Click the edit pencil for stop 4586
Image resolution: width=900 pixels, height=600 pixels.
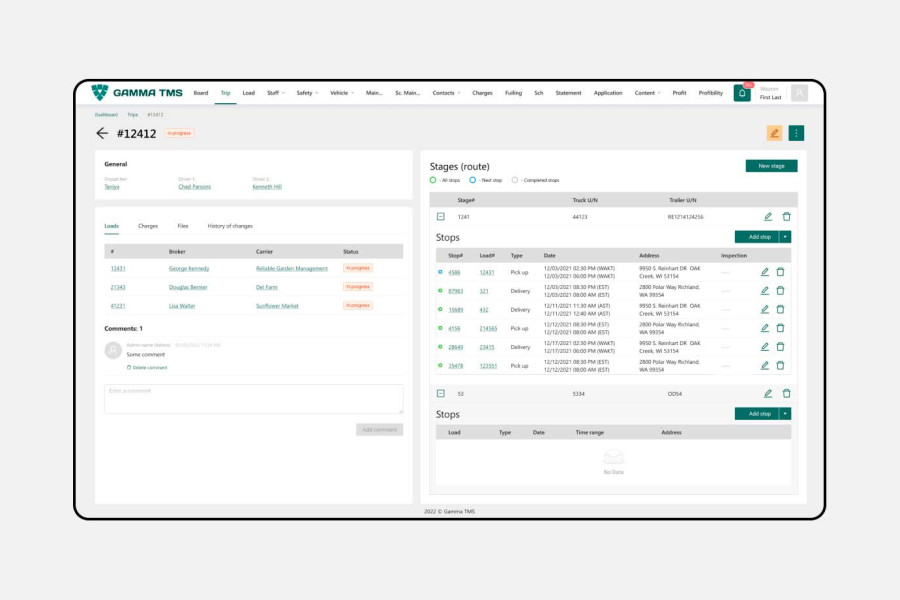765,272
